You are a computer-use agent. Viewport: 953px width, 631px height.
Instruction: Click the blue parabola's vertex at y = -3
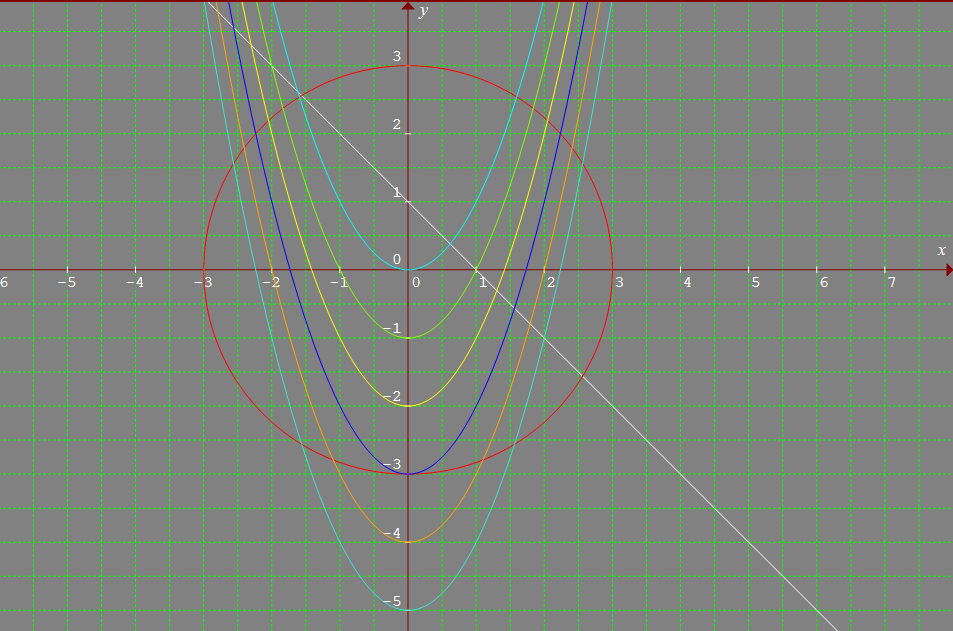click(408, 474)
